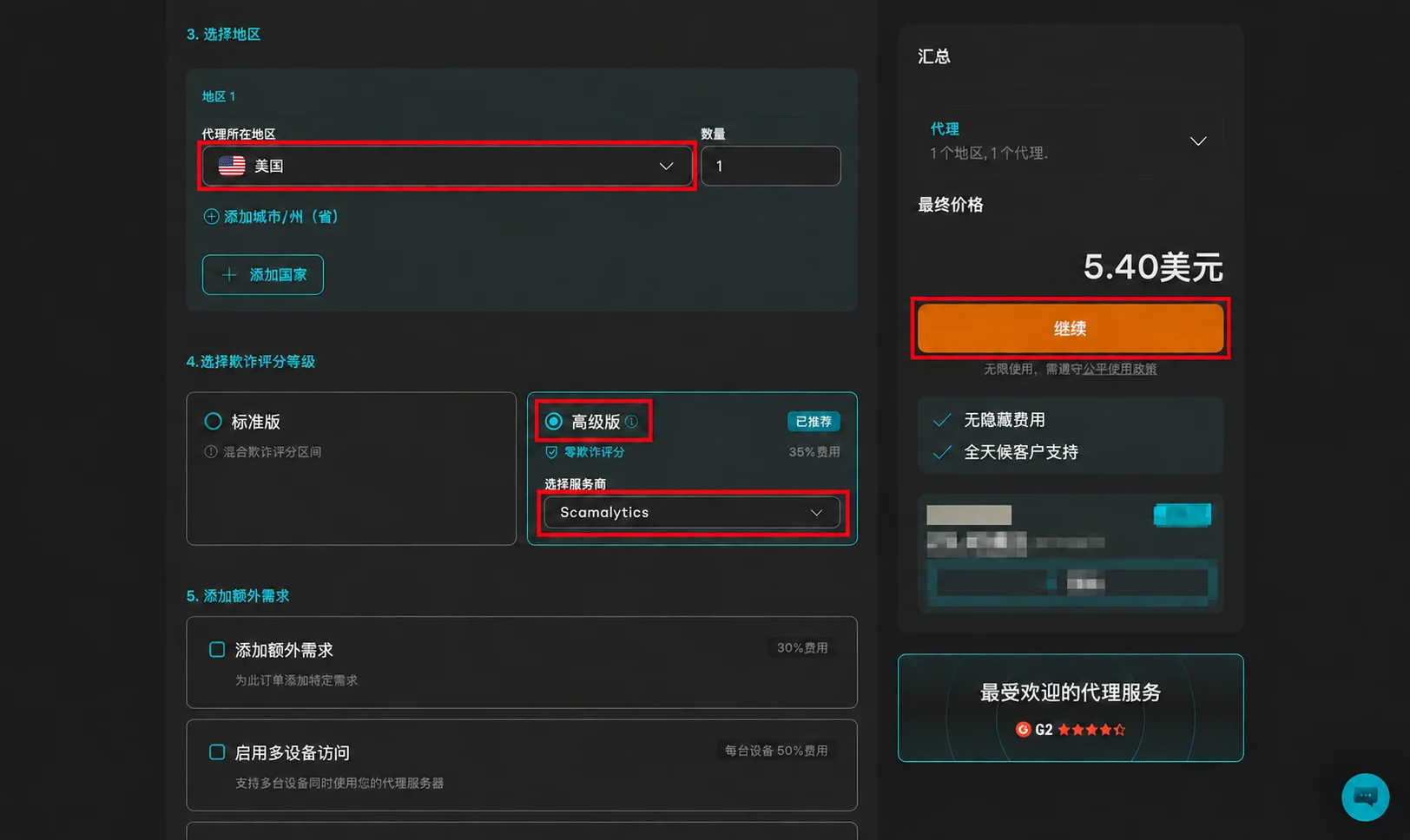Click the 每台设备 50%费用 label
1410x840 pixels.
pyautogui.click(x=776, y=751)
